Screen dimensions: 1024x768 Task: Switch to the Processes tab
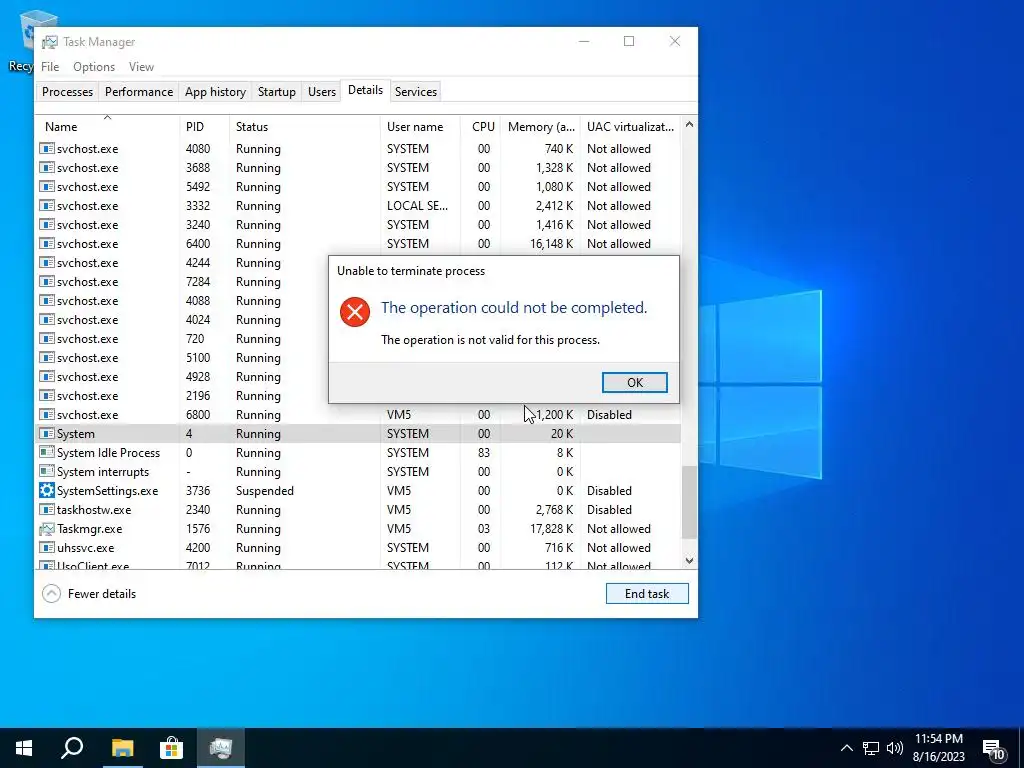(x=67, y=91)
